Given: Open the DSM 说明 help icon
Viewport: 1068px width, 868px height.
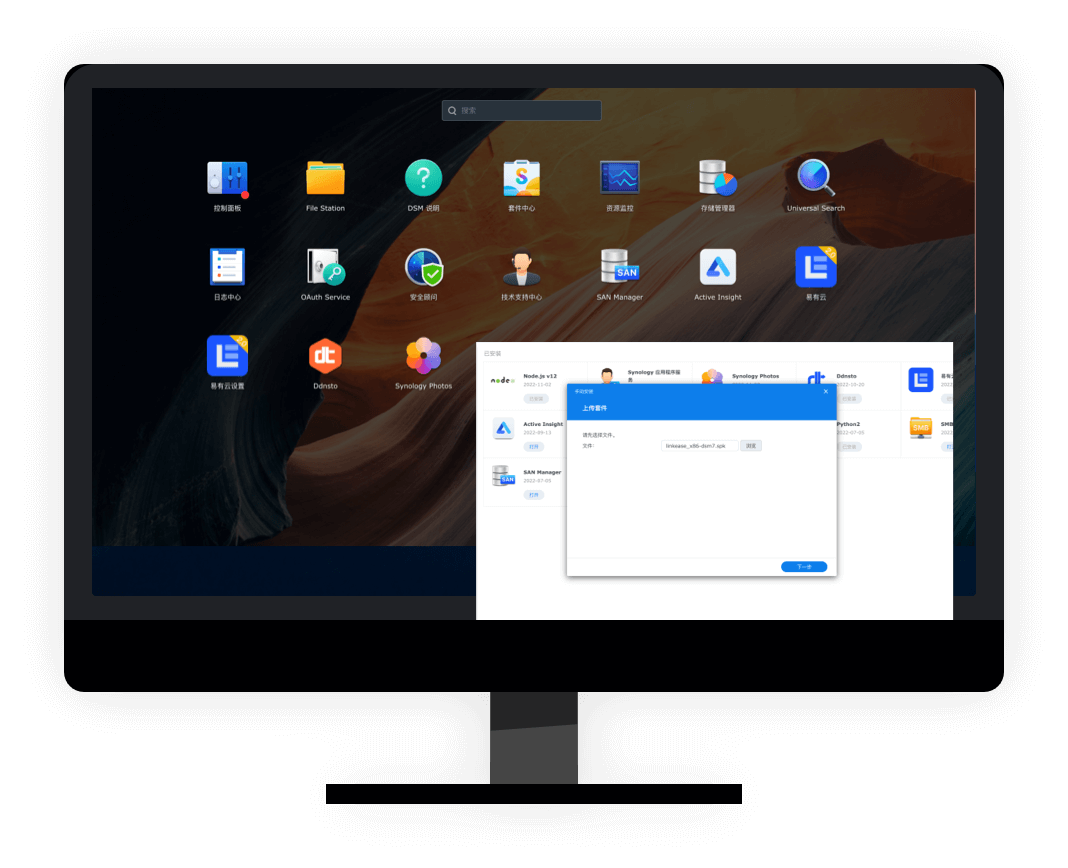Looking at the screenshot, I should pyautogui.click(x=423, y=179).
